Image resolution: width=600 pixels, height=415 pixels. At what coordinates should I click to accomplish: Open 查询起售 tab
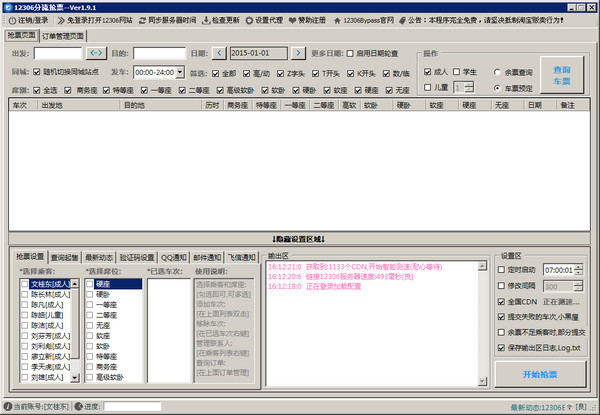click(65, 258)
